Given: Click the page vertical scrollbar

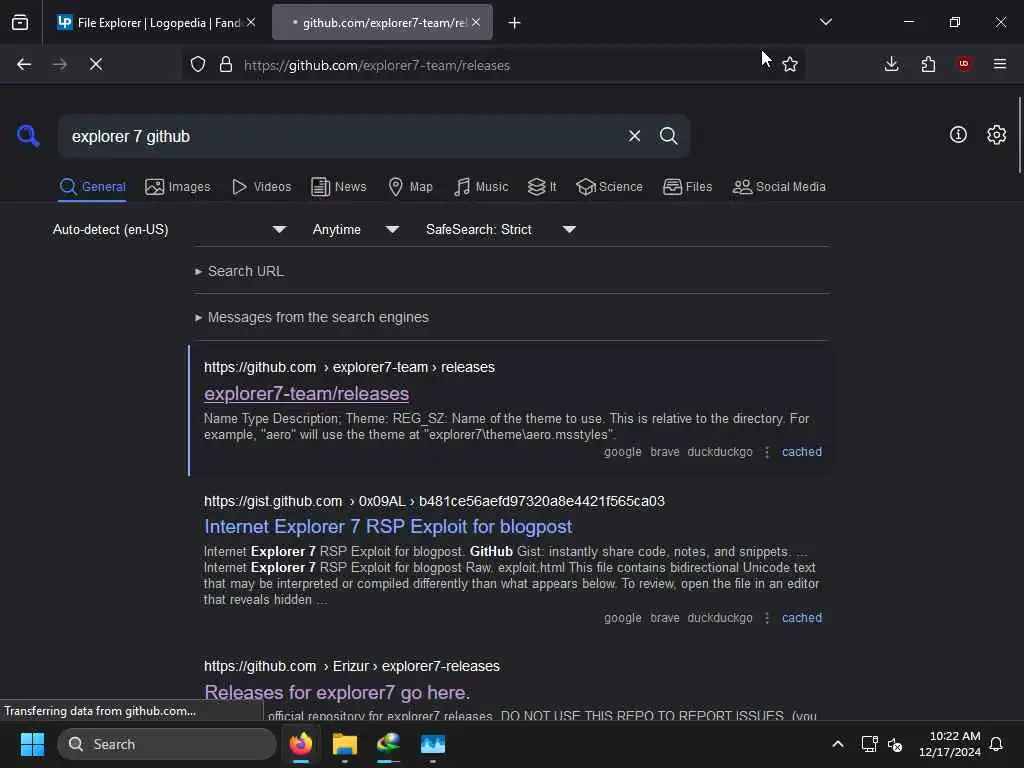Looking at the screenshot, I should [x=1019, y=135].
